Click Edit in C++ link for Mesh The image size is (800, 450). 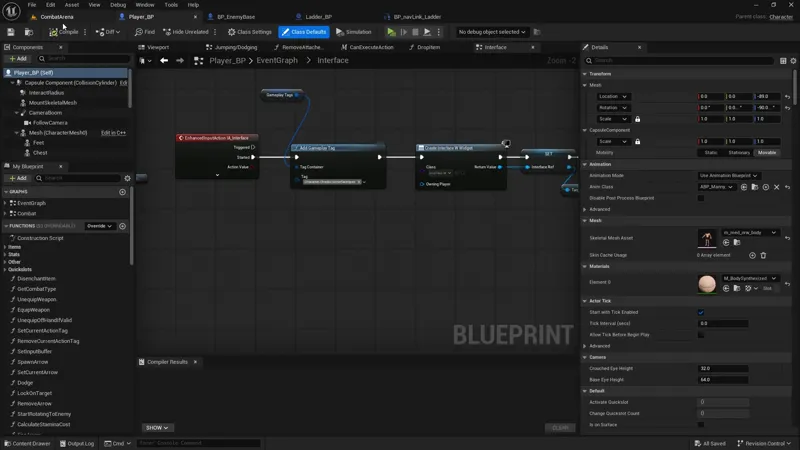pos(113,133)
